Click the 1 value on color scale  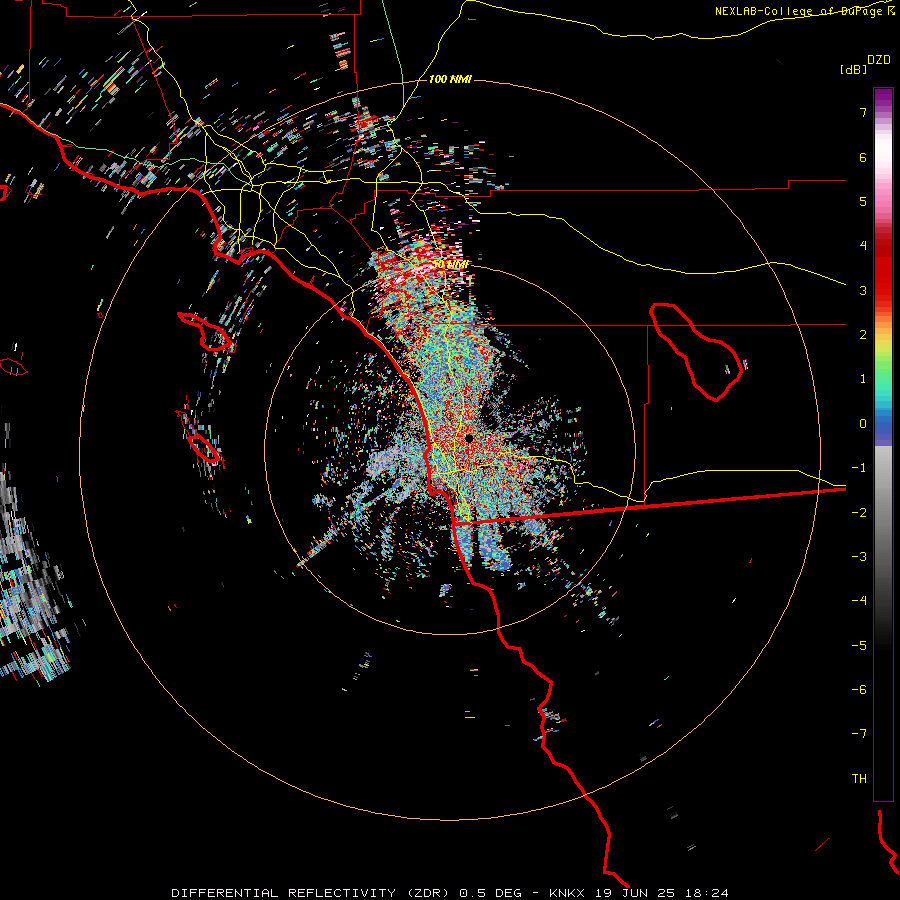click(x=863, y=379)
